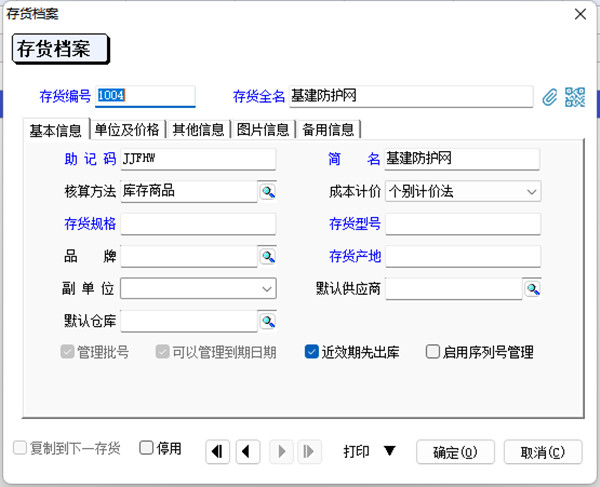
Task: Click the 打印 button
Action: pos(356,451)
